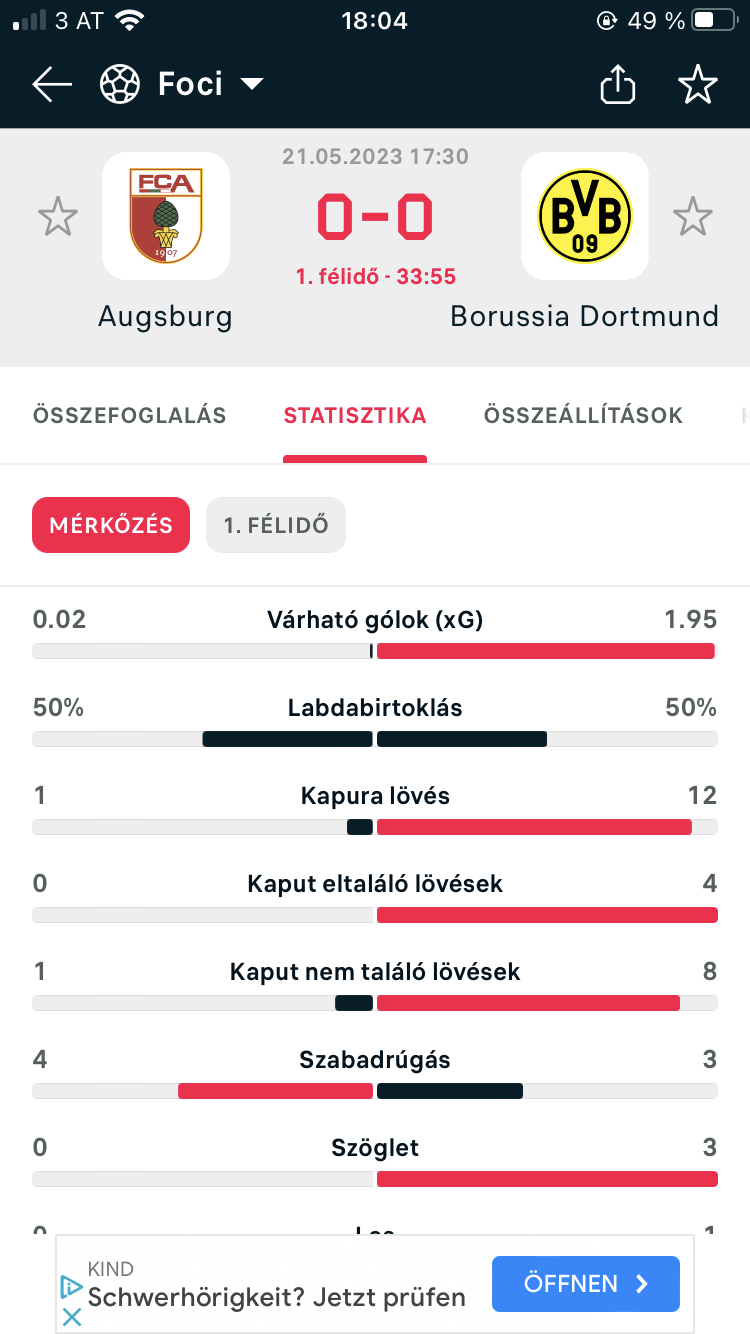Tap the football sport icon
Image resolution: width=750 pixels, height=1334 pixels.
point(120,85)
